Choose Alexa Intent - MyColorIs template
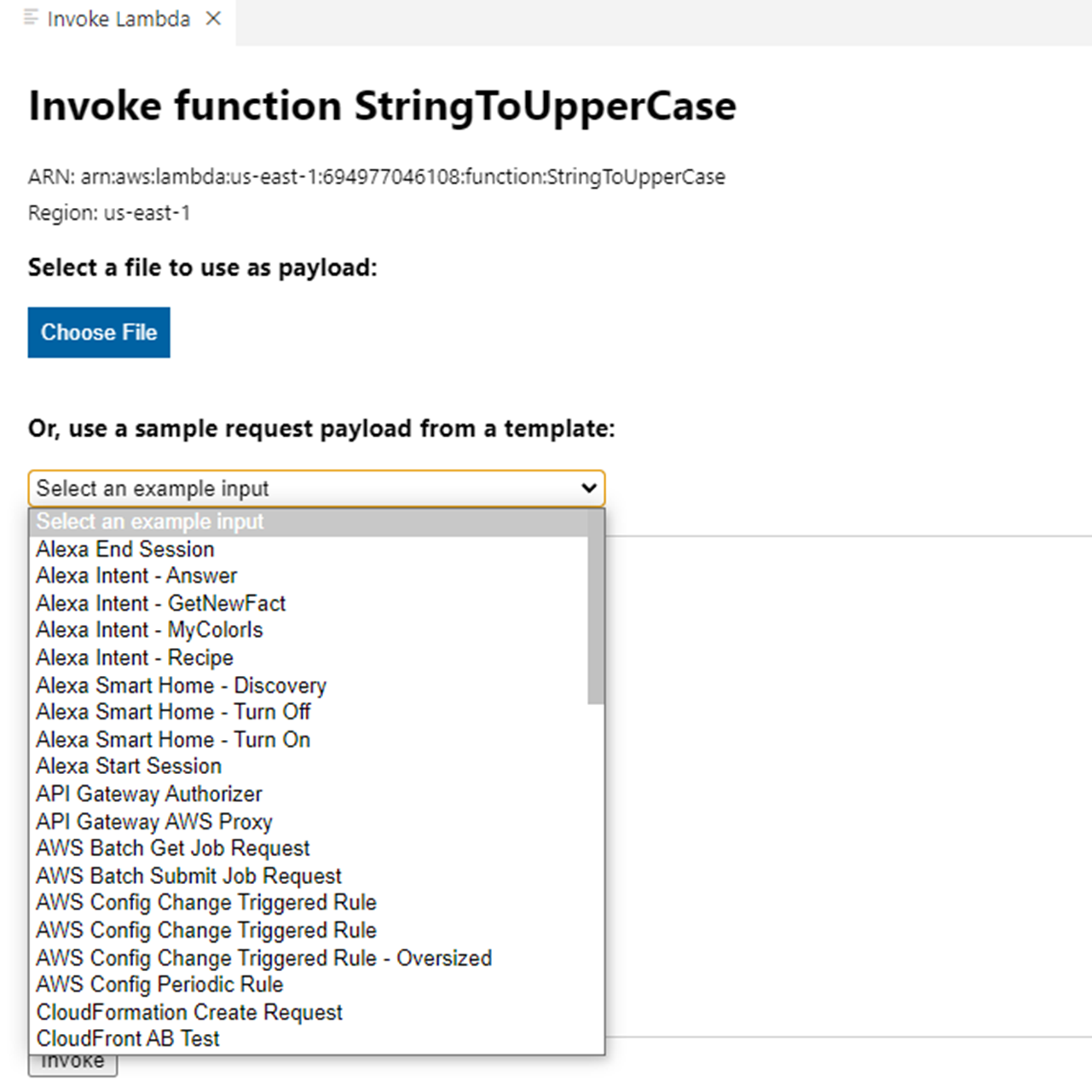 click(x=309, y=631)
